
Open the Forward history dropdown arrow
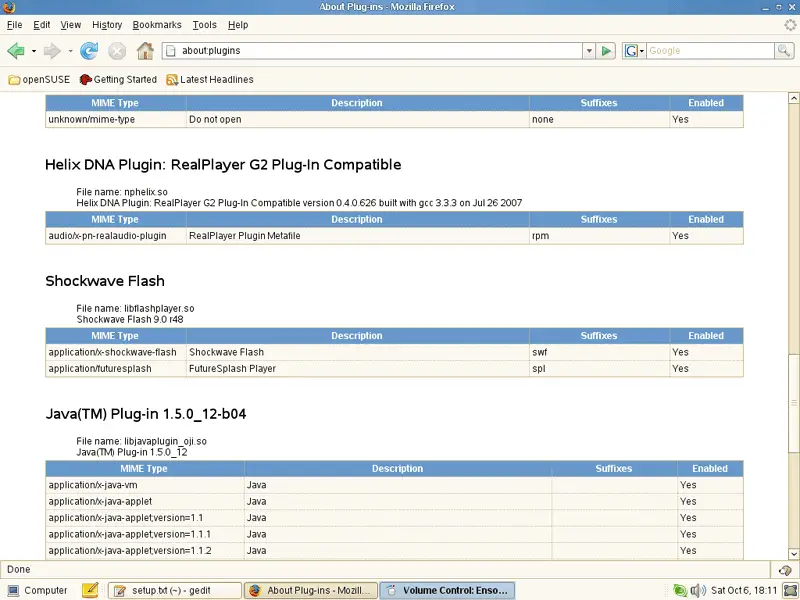pos(70,51)
